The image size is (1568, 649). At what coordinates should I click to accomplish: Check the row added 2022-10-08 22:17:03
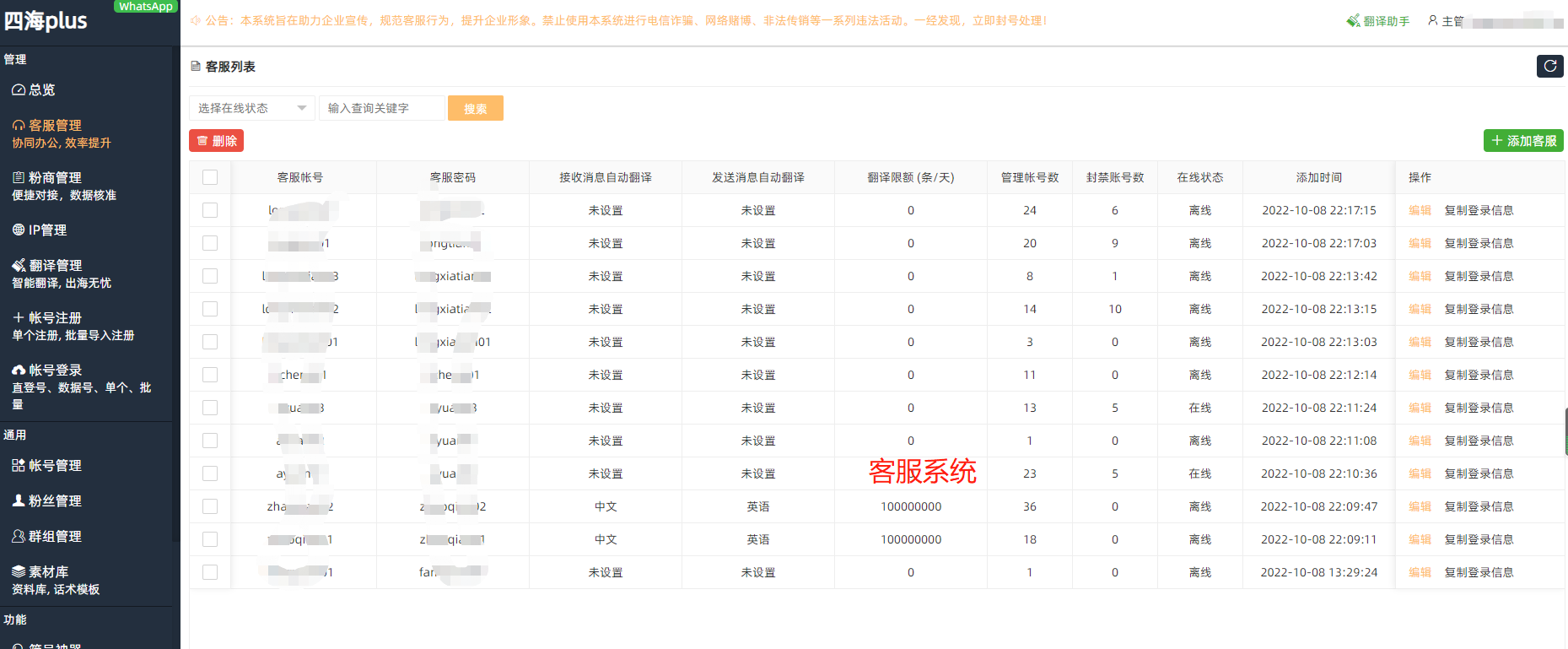coord(210,243)
